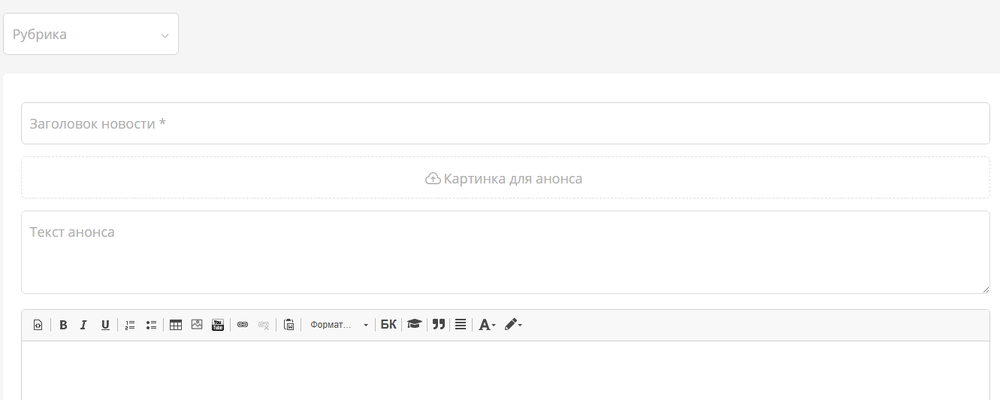This screenshot has height=400, width=1000.
Task: Toggle underline formatting
Action: pyautogui.click(x=105, y=325)
